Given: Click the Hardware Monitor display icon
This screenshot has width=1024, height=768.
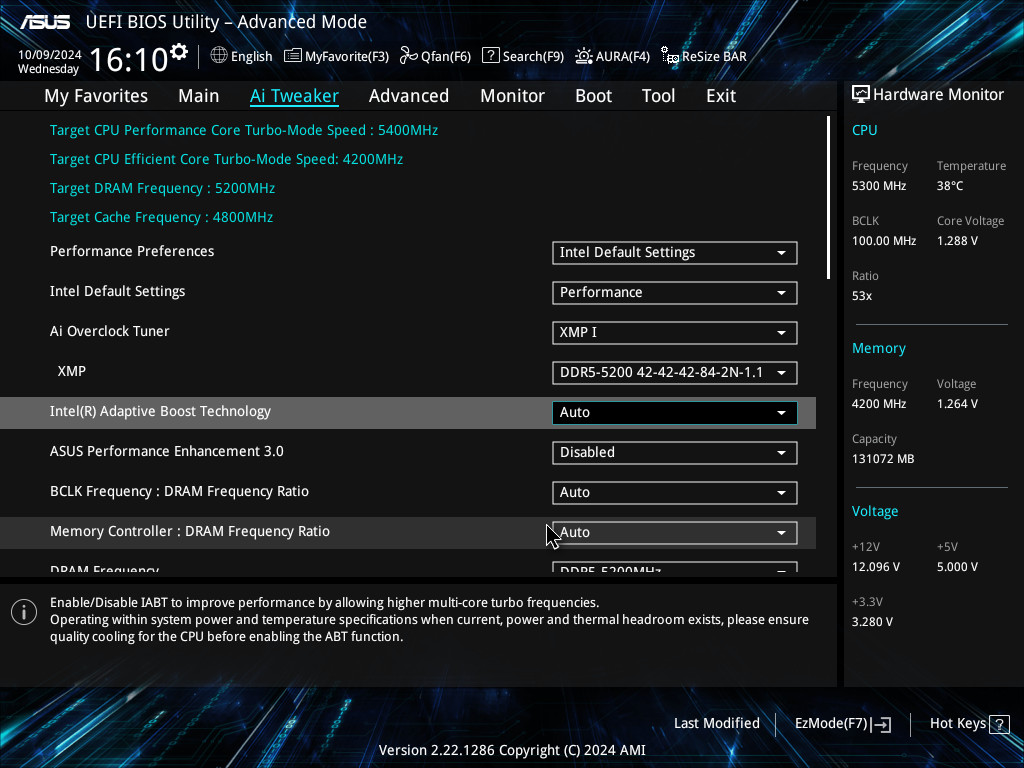Looking at the screenshot, I should pyautogui.click(x=861, y=95).
